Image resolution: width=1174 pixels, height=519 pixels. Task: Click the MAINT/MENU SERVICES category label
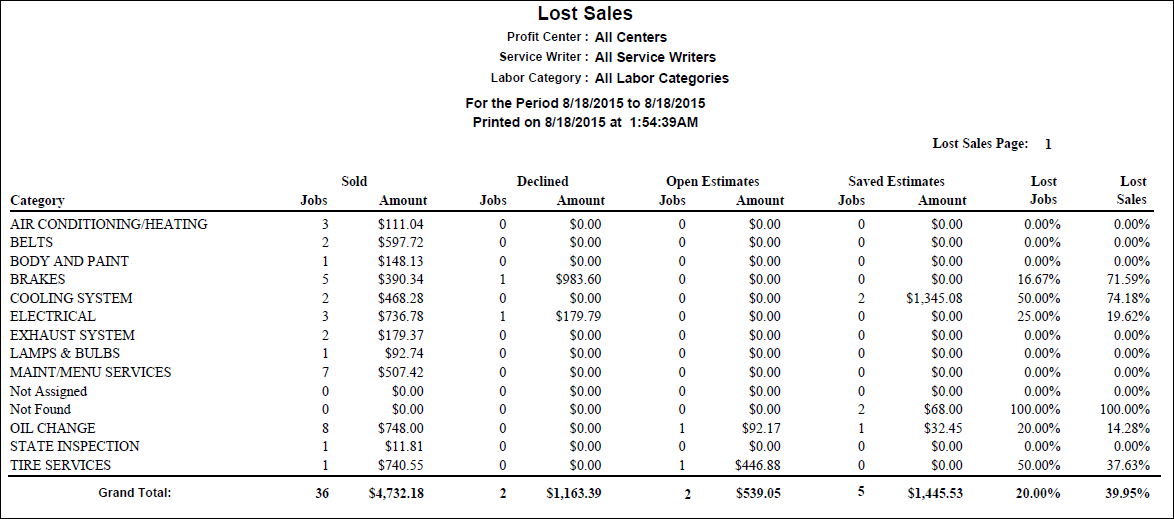[90, 372]
